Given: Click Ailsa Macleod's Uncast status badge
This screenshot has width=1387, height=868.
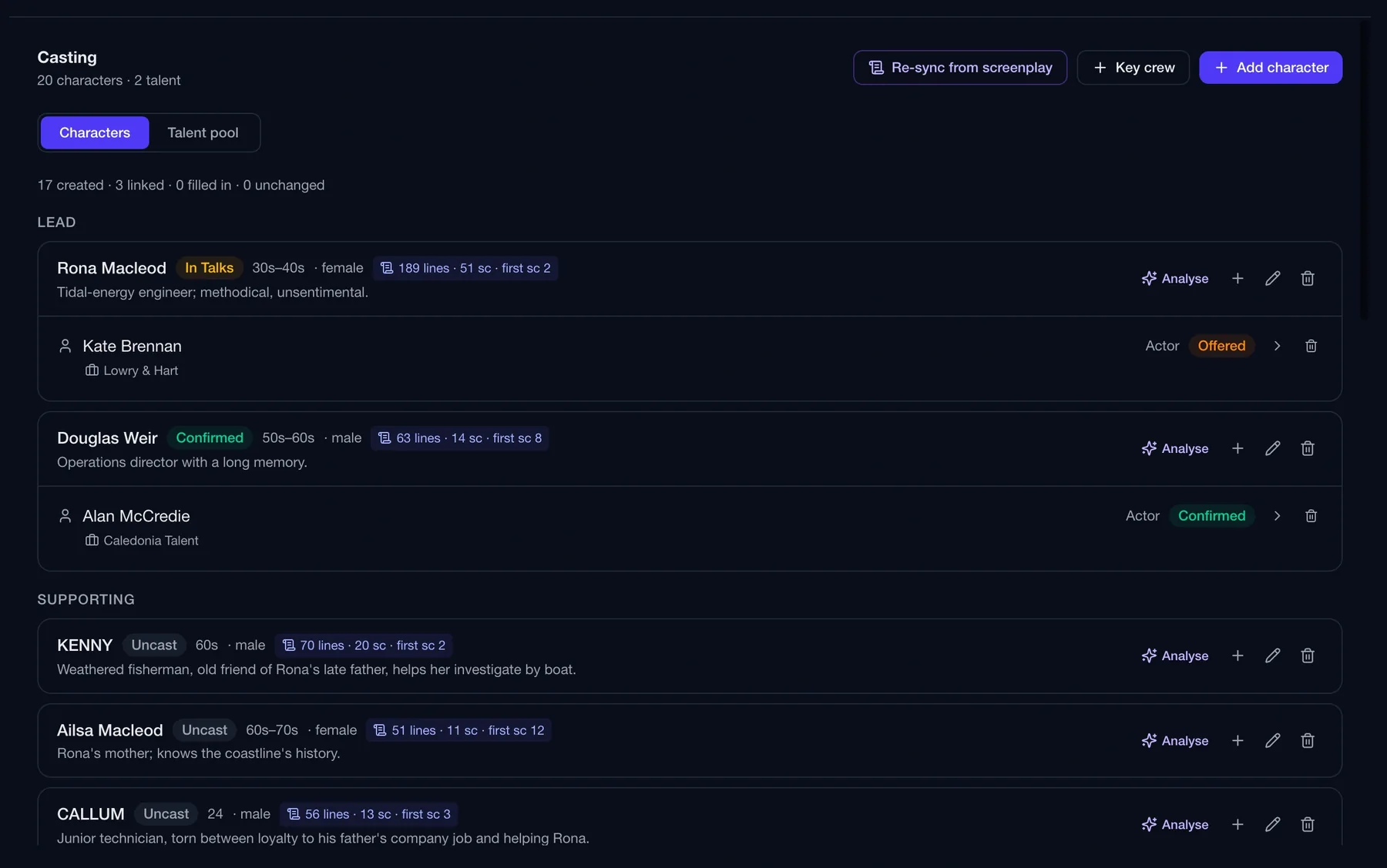Looking at the screenshot, I should (x=204, y=730).
